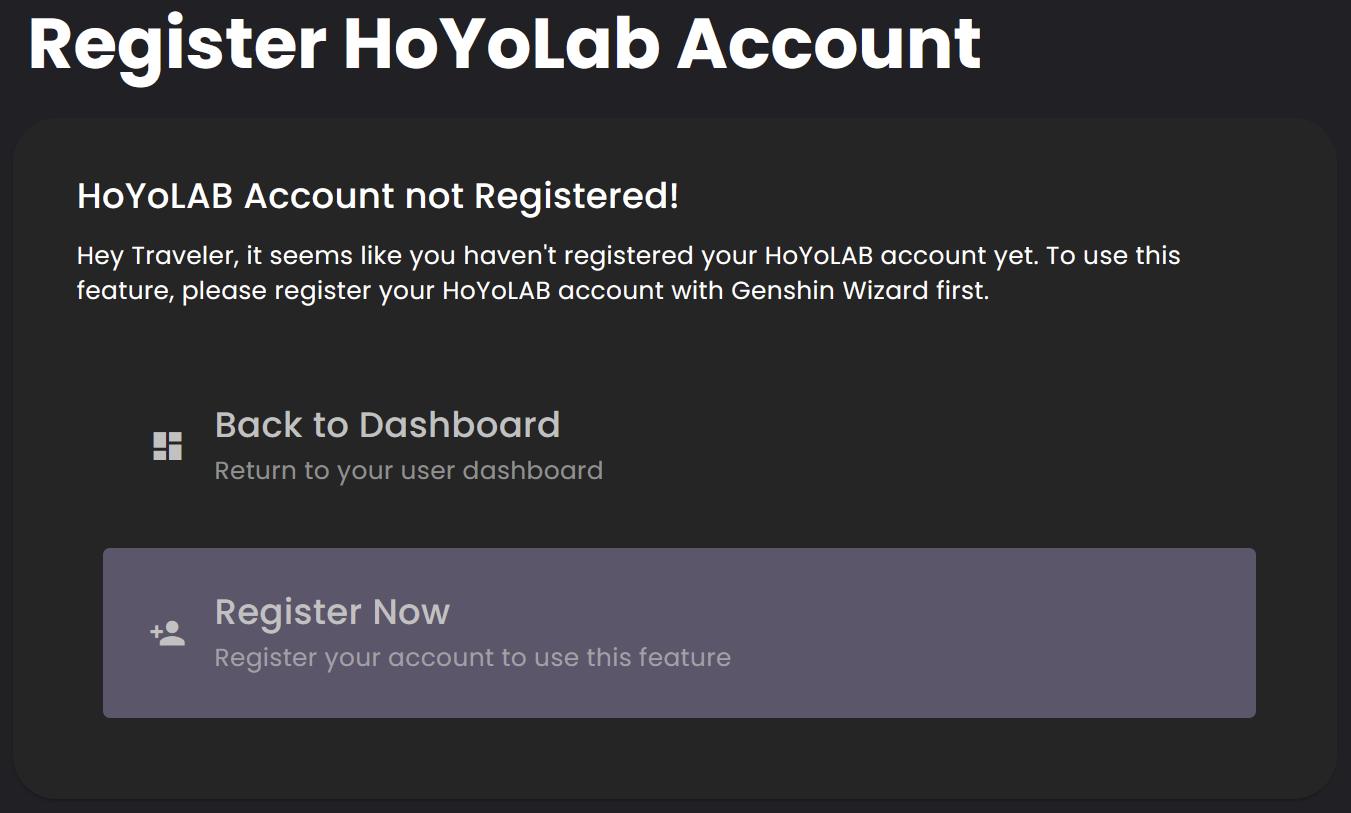The height and width of the screenshot is (813, 1351).
Task: Click the "Register HoYoLab Account" page heading
Action: click(504, 43)
